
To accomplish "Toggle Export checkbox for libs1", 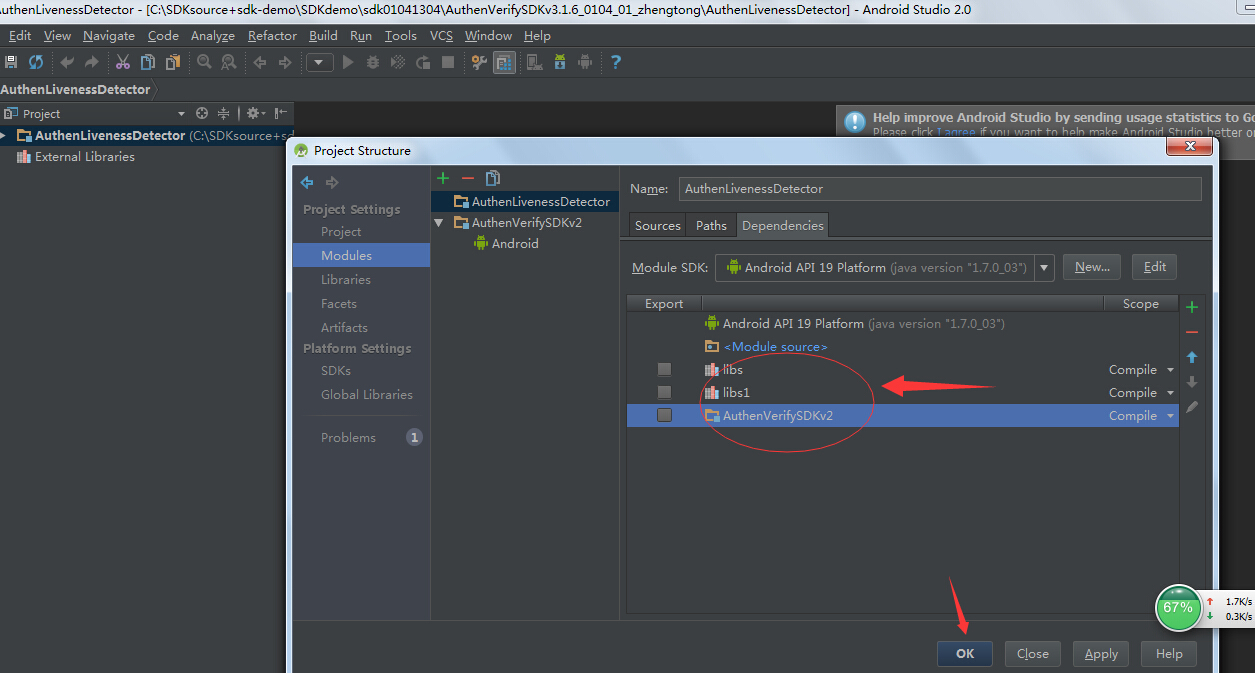I will pyautogui.click(x=664, y=392).
